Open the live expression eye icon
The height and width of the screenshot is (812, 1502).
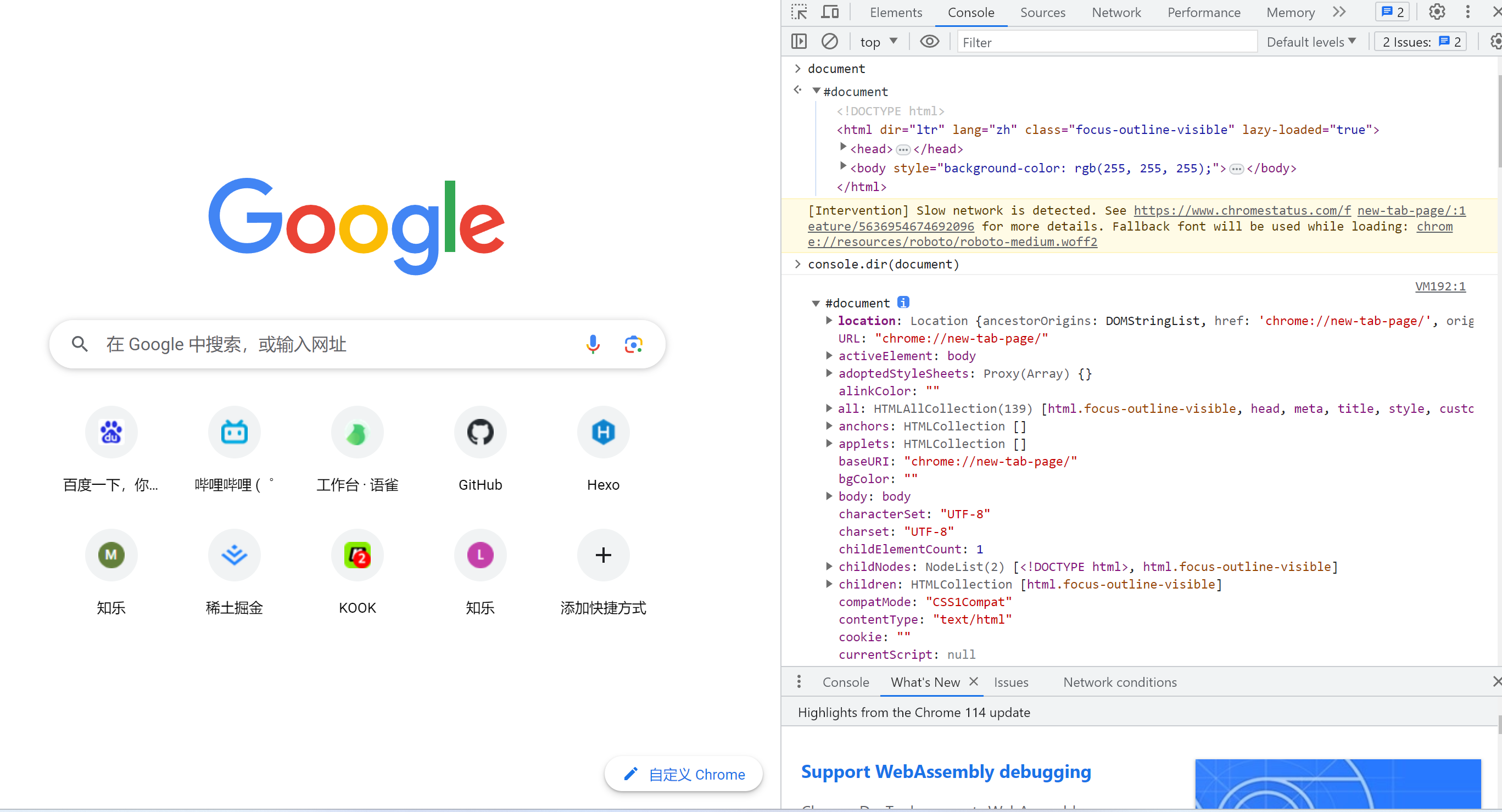929,42
